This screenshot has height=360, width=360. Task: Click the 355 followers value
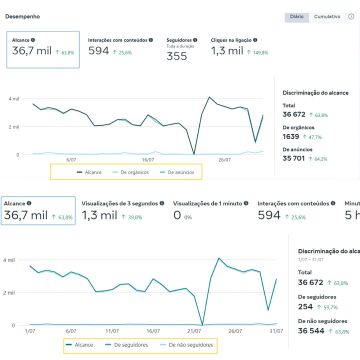[177, 56]
